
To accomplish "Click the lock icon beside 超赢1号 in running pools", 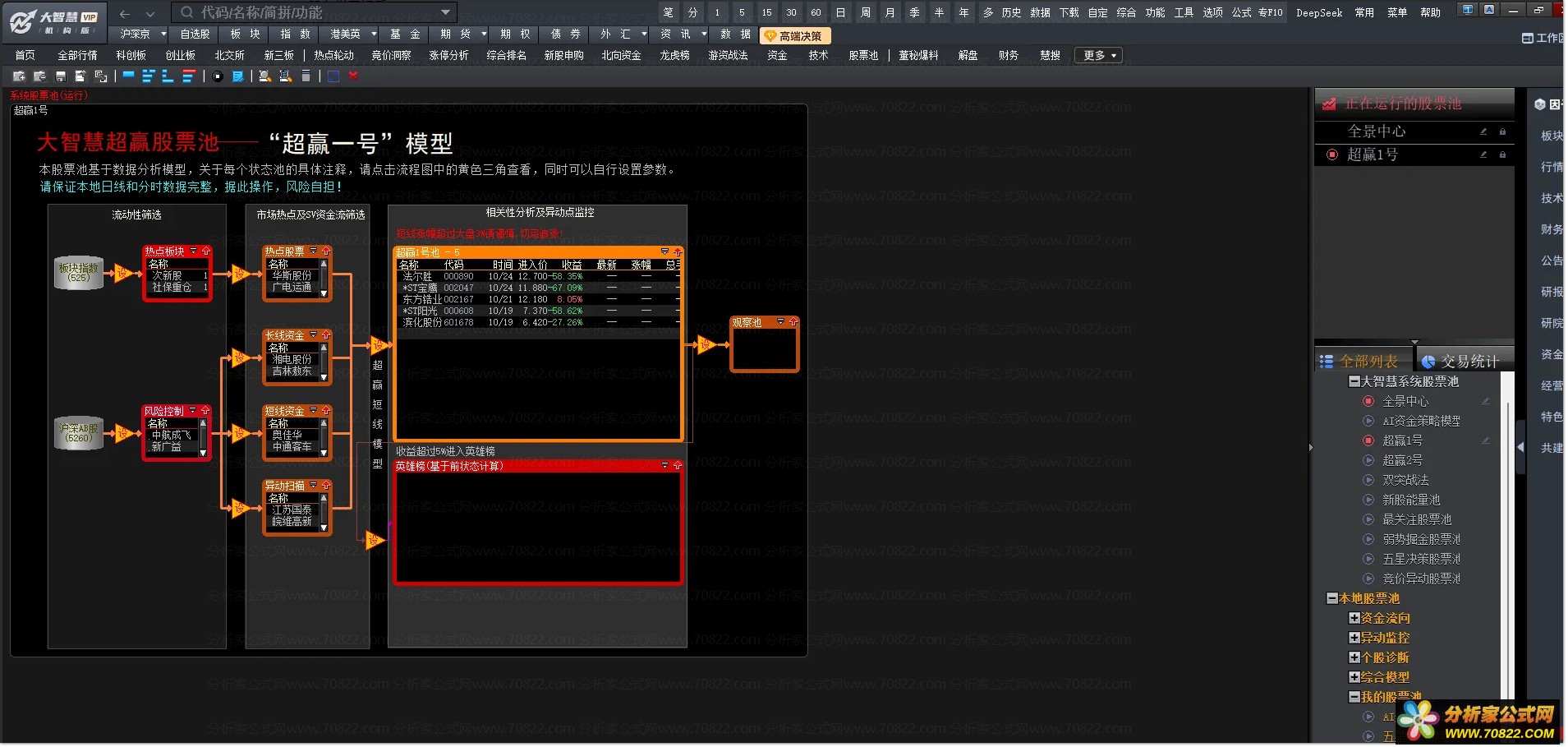I will pyautogui.click(x=1502, y=154).
